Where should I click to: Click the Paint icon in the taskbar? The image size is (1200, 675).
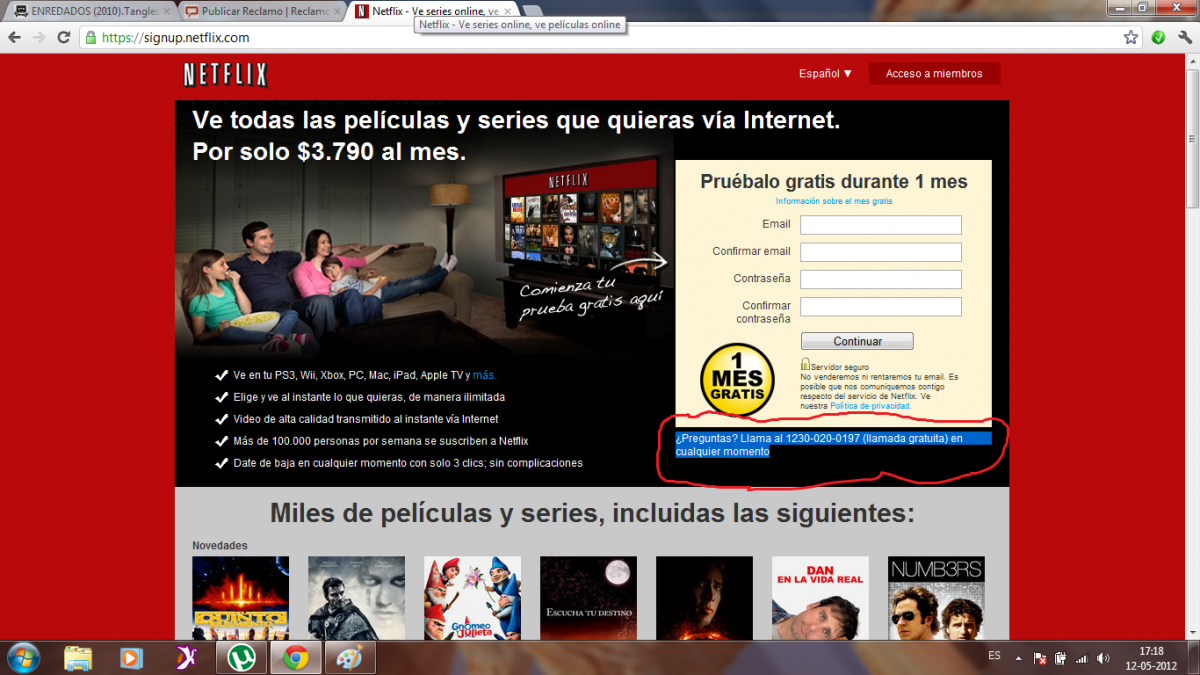[348, 657]
